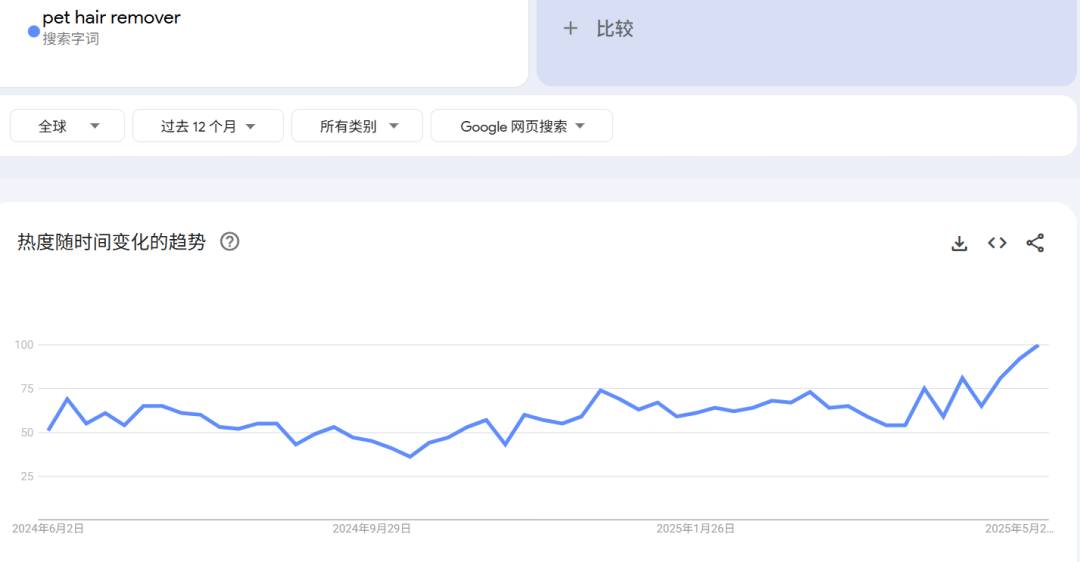Image resolution: width=1080 pixels, height=562 pixels.
Task: Click the 2024年6月2日 axis date label
Action: pos(48,528)
